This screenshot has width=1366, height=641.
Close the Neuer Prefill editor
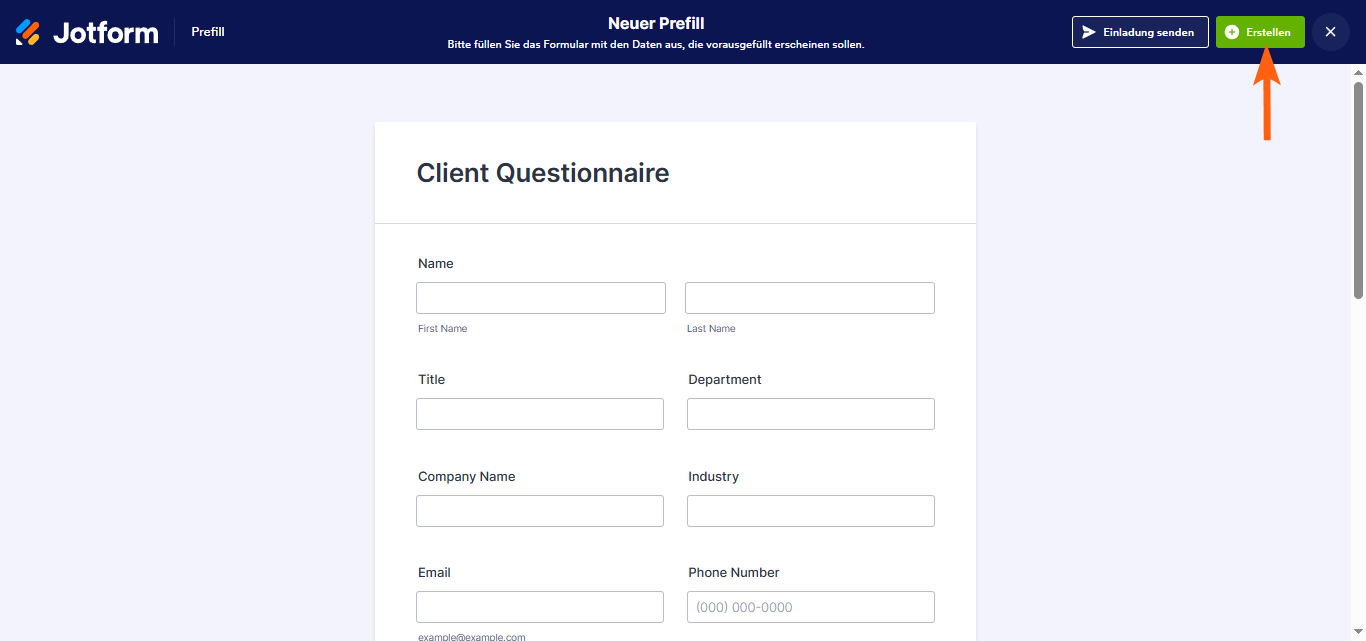(x=1330, y=32)
